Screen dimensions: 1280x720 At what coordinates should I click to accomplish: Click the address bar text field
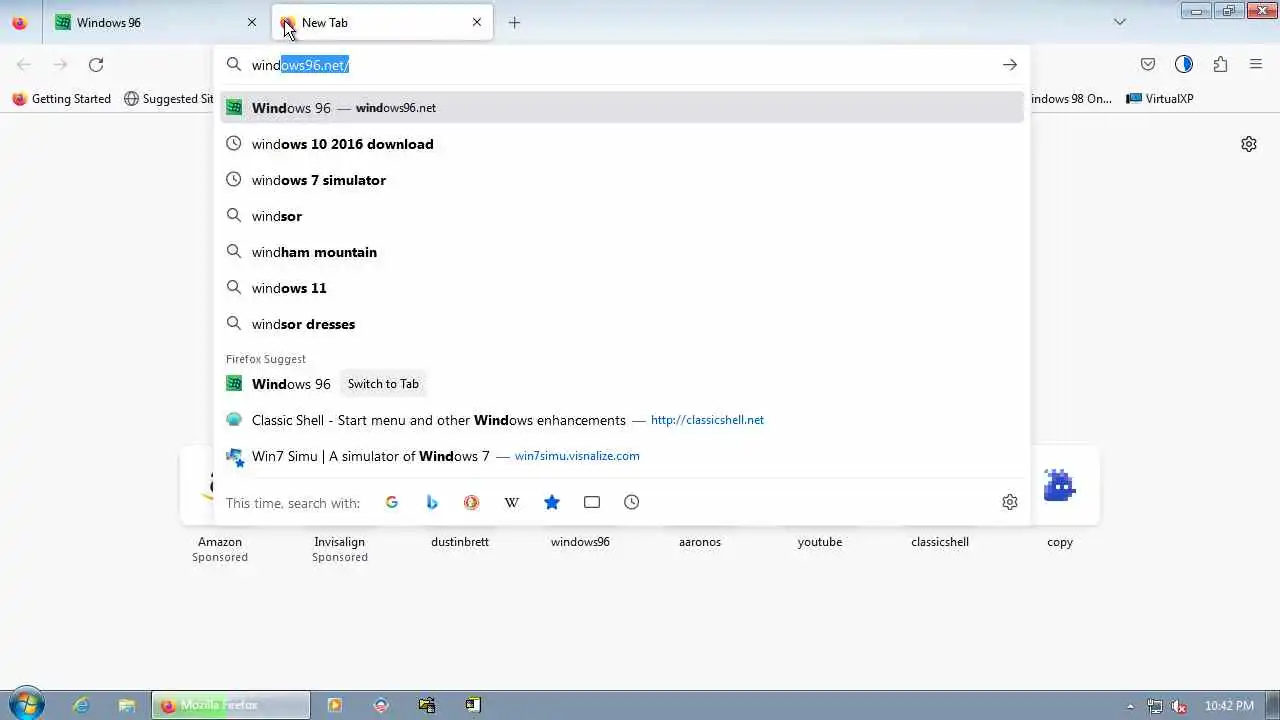(x=620, y=65)
